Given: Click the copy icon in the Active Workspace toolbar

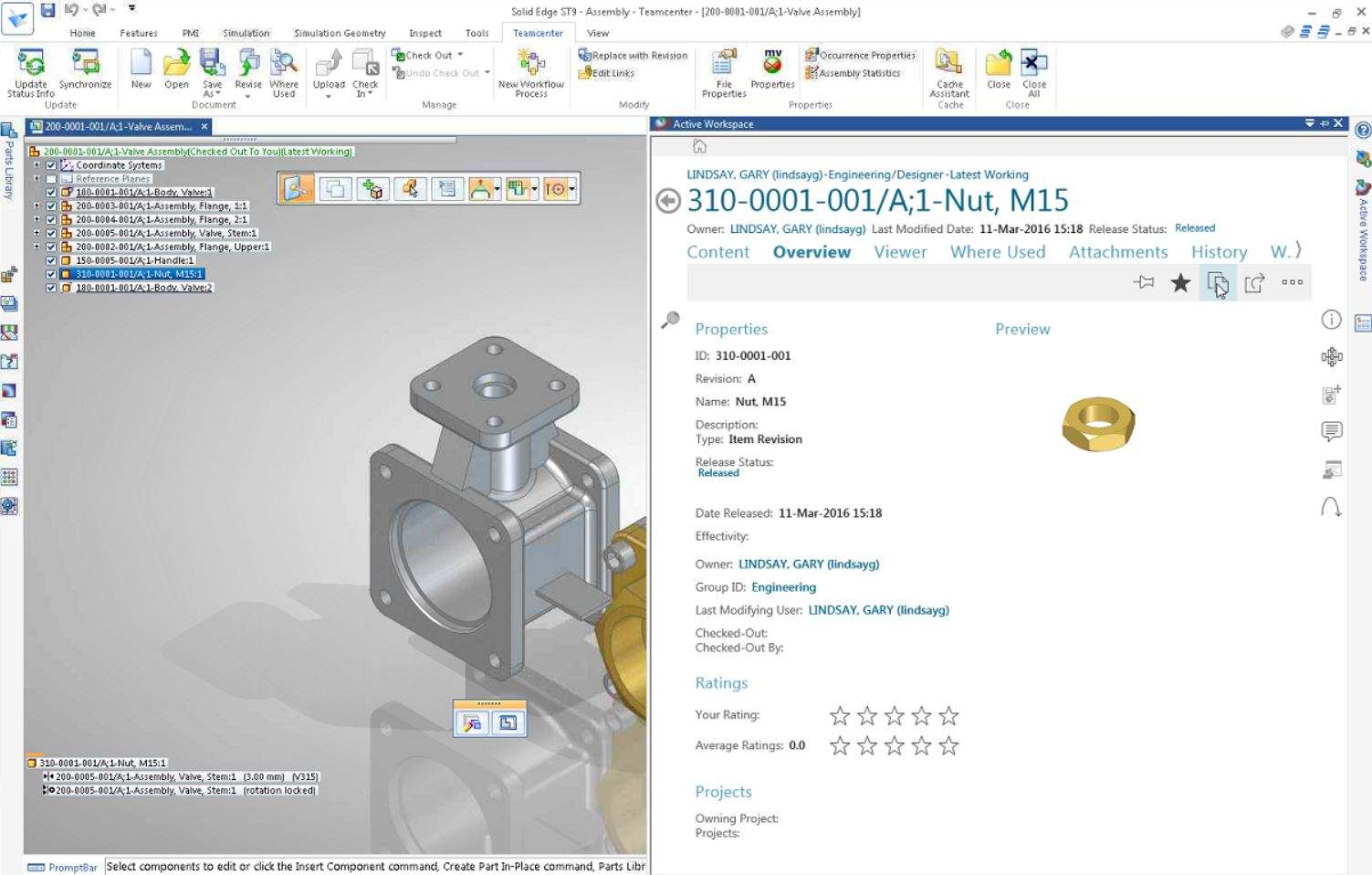Looking at the screenshot, I should pos(1218,283).
